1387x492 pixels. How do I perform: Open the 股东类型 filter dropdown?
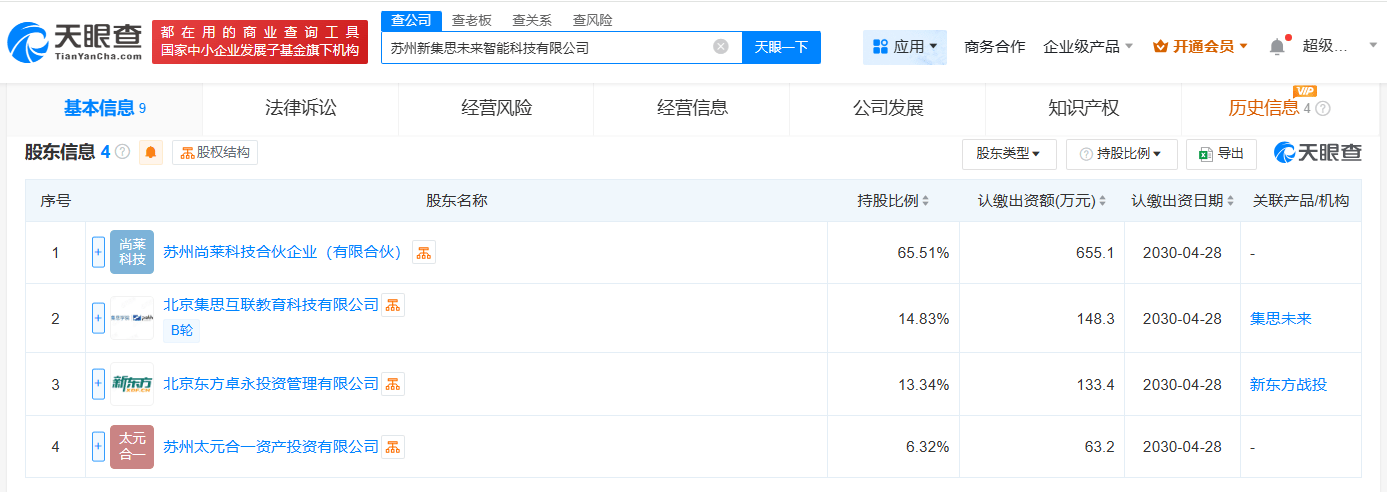(x=1009, y=154)
